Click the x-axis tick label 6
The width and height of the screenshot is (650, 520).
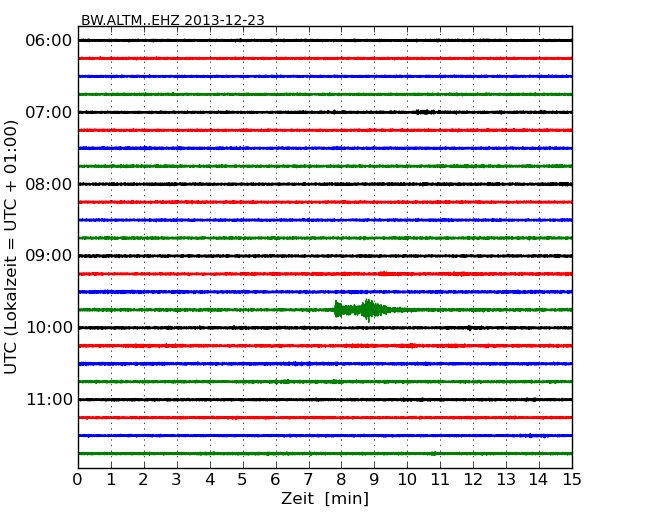click(x=275, y=479)
